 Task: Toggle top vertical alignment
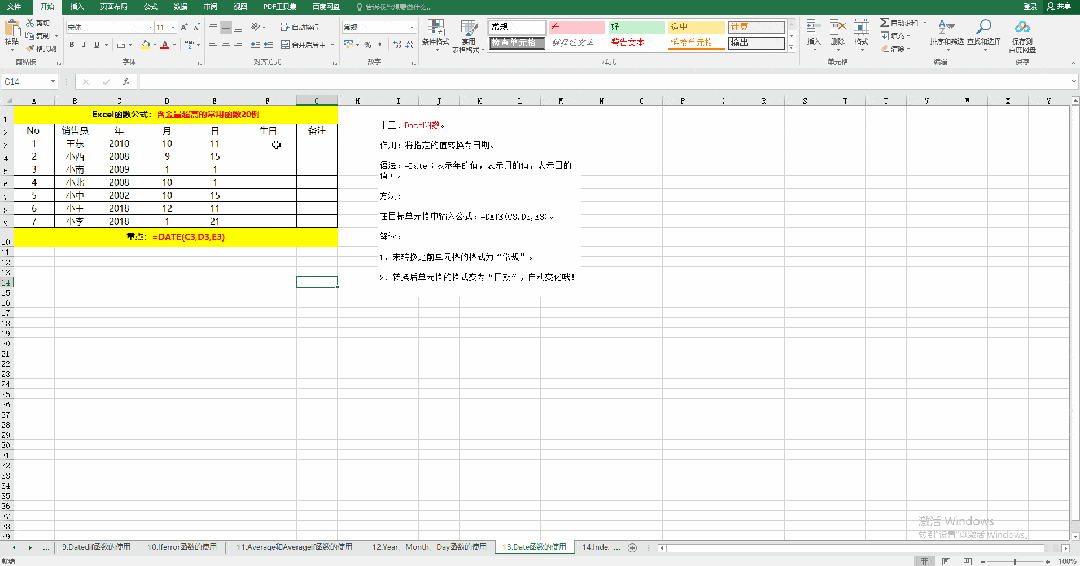point(214,28)
